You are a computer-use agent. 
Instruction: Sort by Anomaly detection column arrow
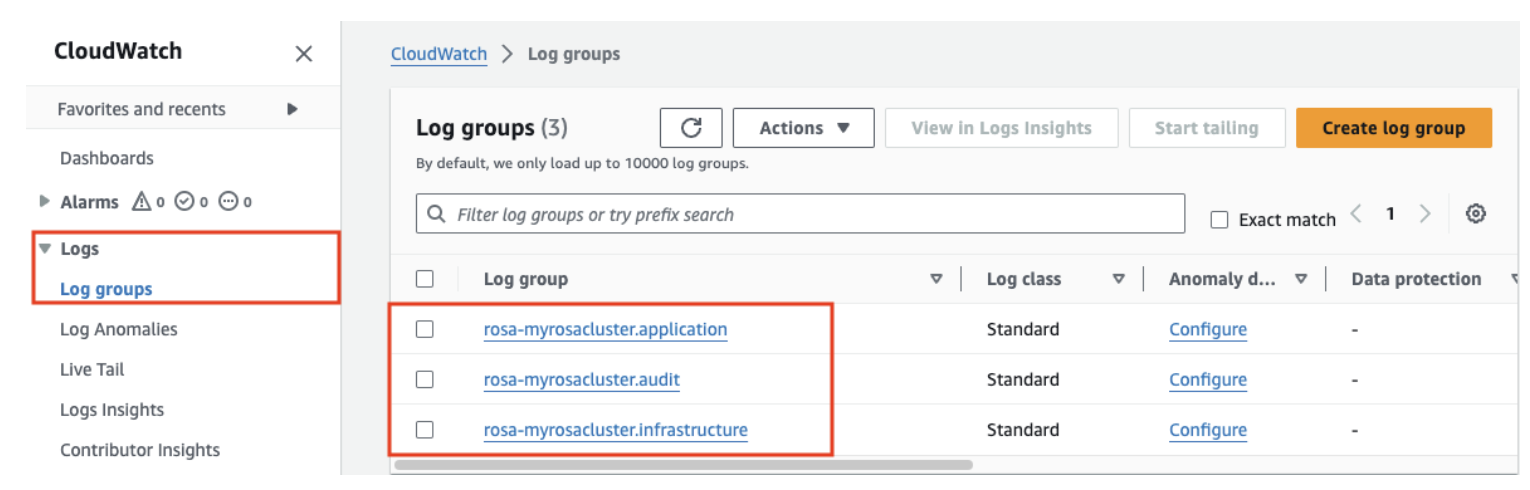[x=1300, y=280]
